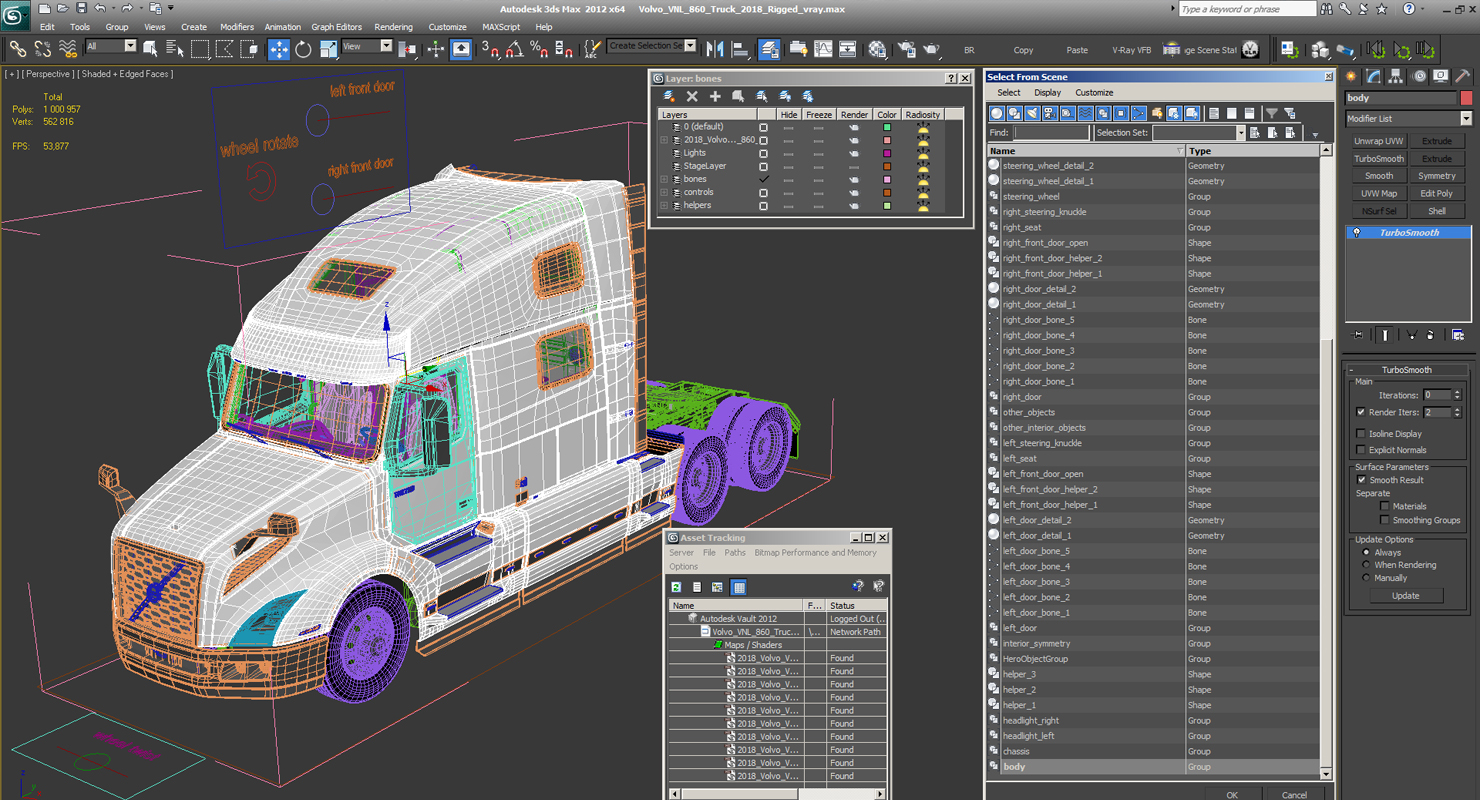1480x800 pixels.
Task: Toggle the 3D Snaps button
Action: click(490, 49)
